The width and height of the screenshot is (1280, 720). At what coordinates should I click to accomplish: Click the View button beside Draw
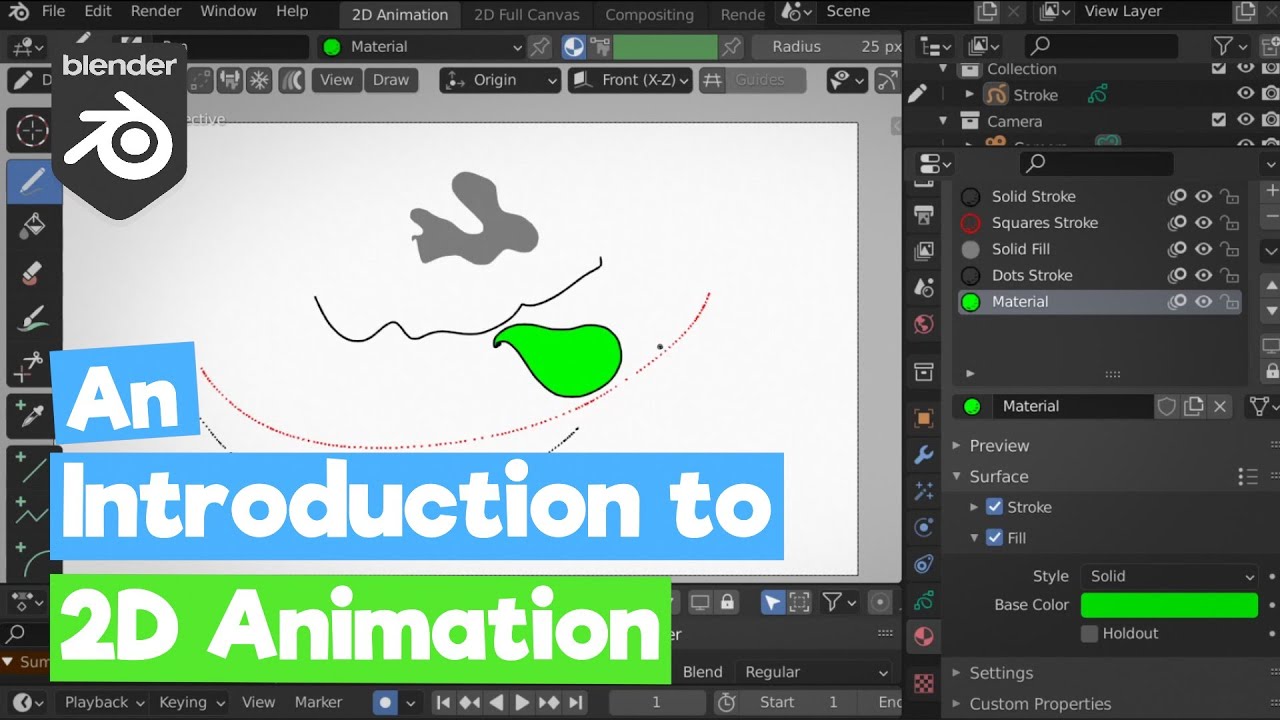(x=337, y=80)
